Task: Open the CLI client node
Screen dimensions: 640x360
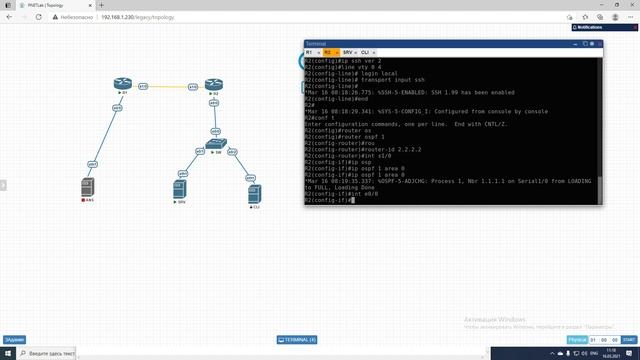Action: tap(254, 194)
